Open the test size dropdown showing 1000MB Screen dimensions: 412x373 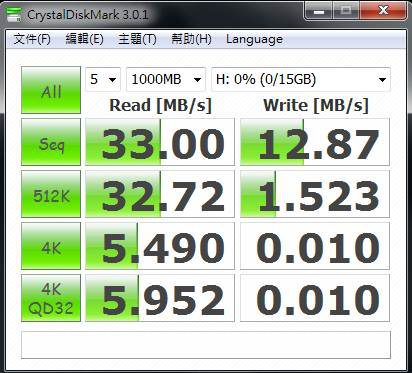point(166,79)
